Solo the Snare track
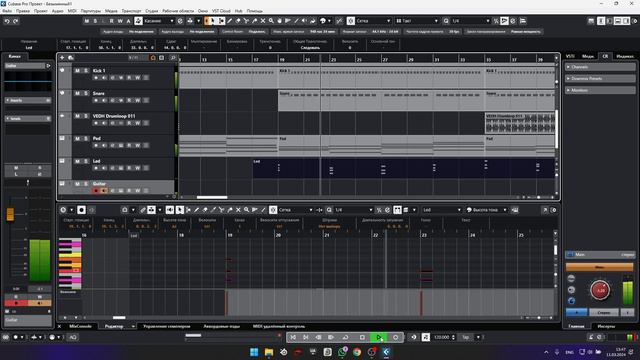Image resolution: width=640 pixels, height=360 pixels. (x=86, y=93)
